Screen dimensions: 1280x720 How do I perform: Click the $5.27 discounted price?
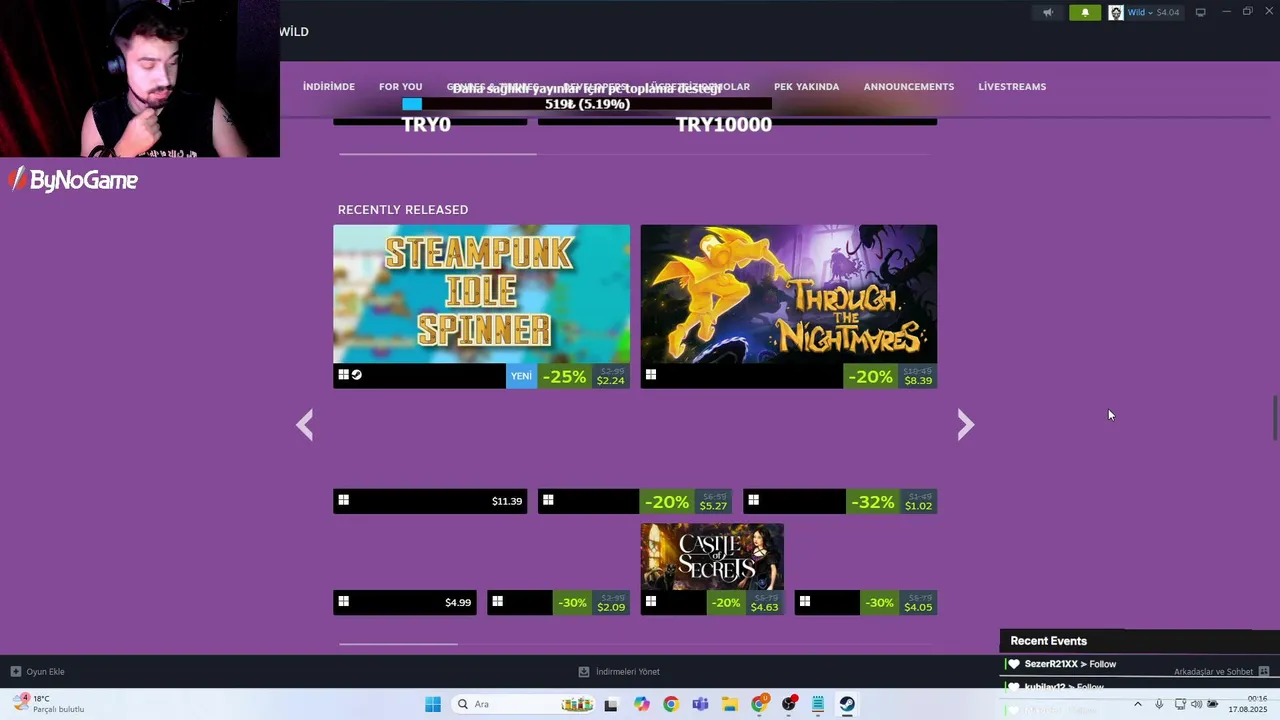(713, 506)
